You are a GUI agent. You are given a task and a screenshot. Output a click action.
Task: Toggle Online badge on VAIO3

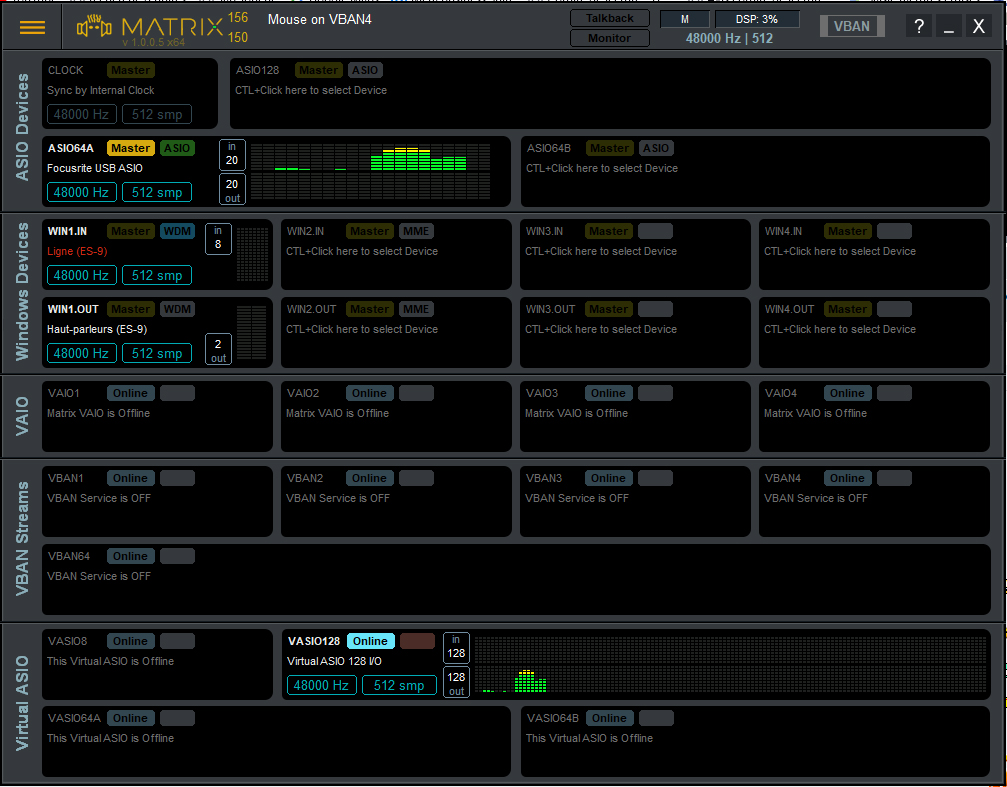(608, 393)
